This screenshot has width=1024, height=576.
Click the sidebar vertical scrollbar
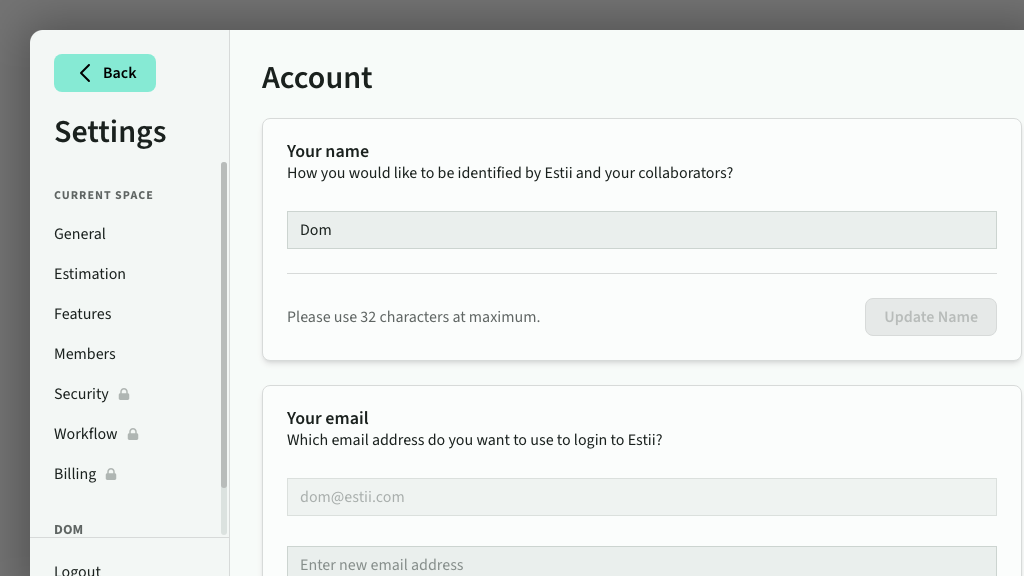click(224, 325)
